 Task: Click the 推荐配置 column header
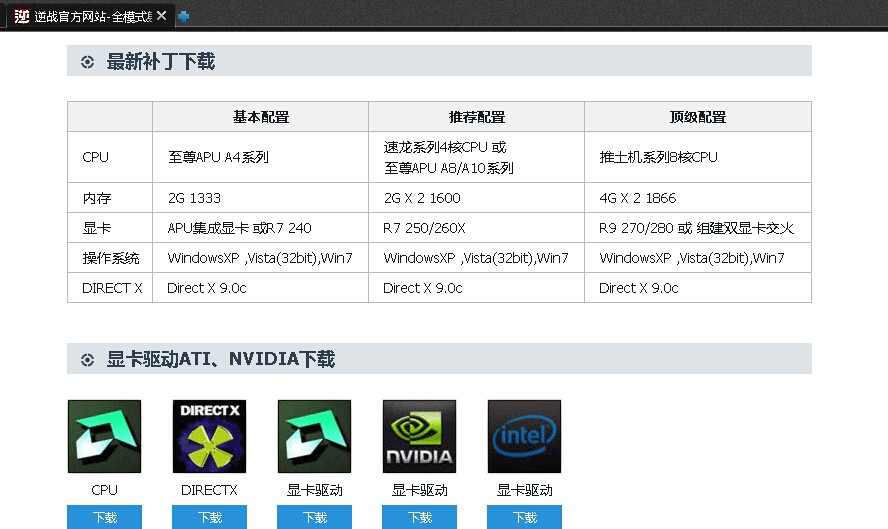pos(477,117)
